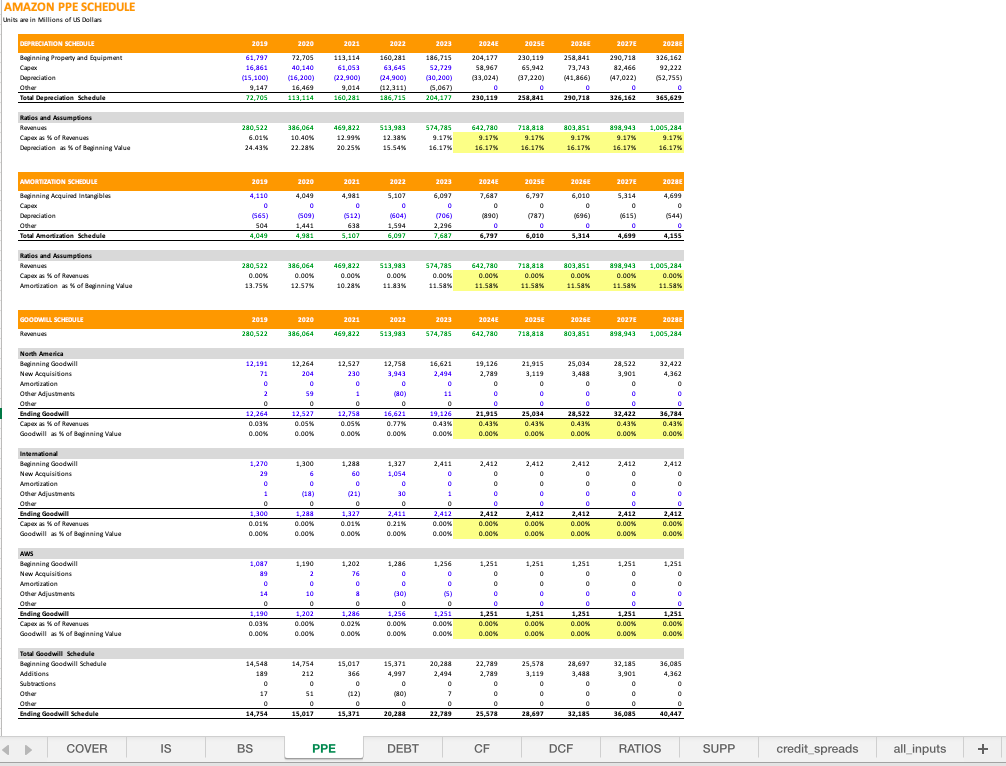This screenshot has height=766, width=1006.
Task: Click AWS 2021 New Acquisitions value 76
Action: 355,574
